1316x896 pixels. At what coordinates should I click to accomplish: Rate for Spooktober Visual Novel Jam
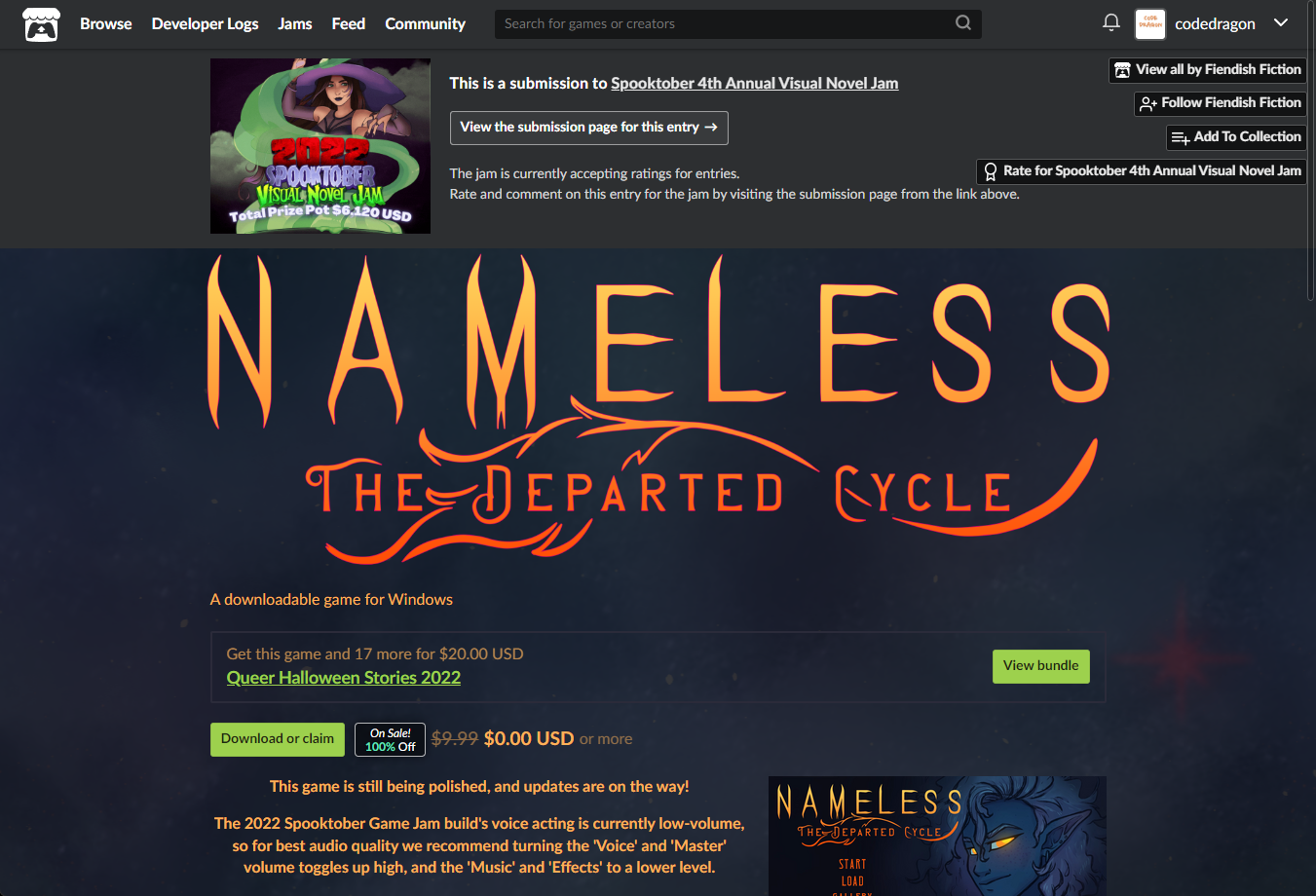point(1142,171)
